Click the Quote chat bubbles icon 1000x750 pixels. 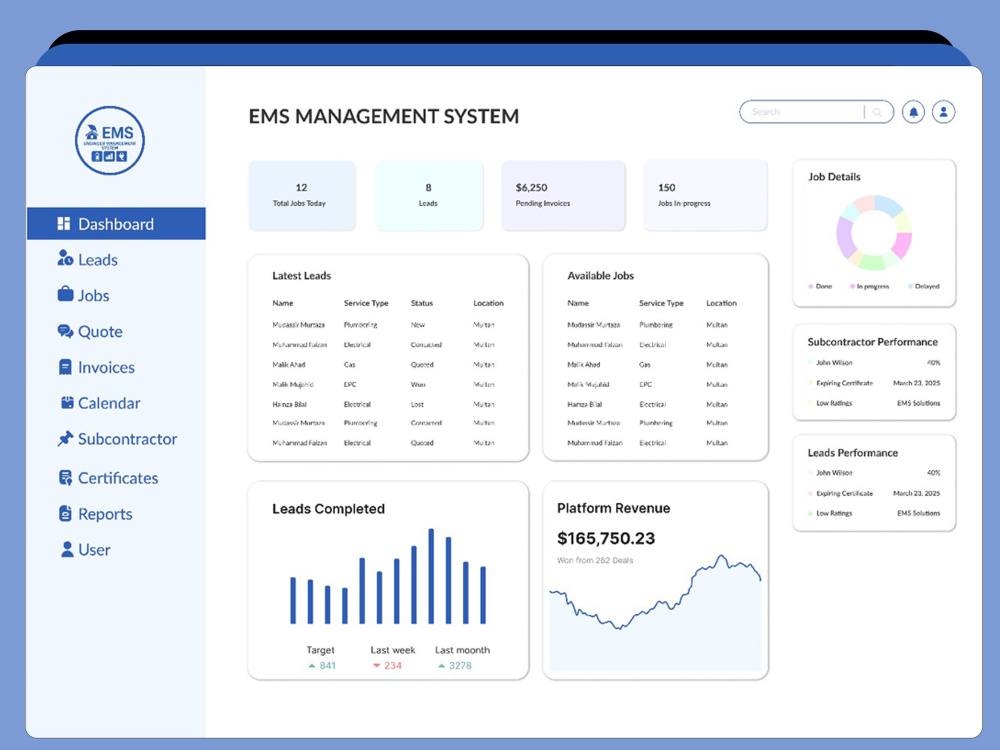pyautogui.click(x=65, y=331)
